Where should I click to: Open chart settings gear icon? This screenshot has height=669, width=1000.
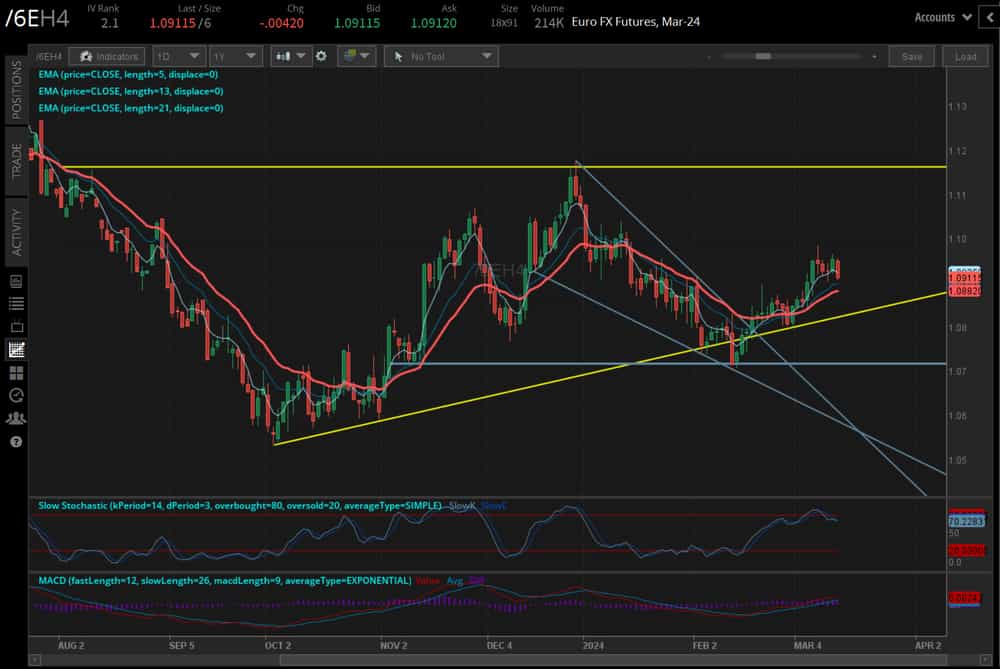point(321,56)
